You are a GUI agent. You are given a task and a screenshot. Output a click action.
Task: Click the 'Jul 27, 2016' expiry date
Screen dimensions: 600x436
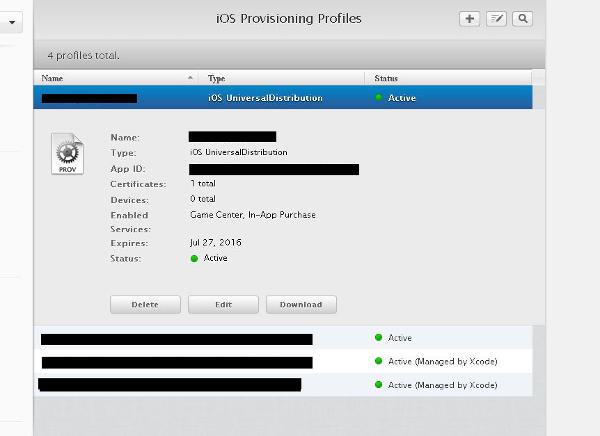pyautogui.click(x=216, y=242)
